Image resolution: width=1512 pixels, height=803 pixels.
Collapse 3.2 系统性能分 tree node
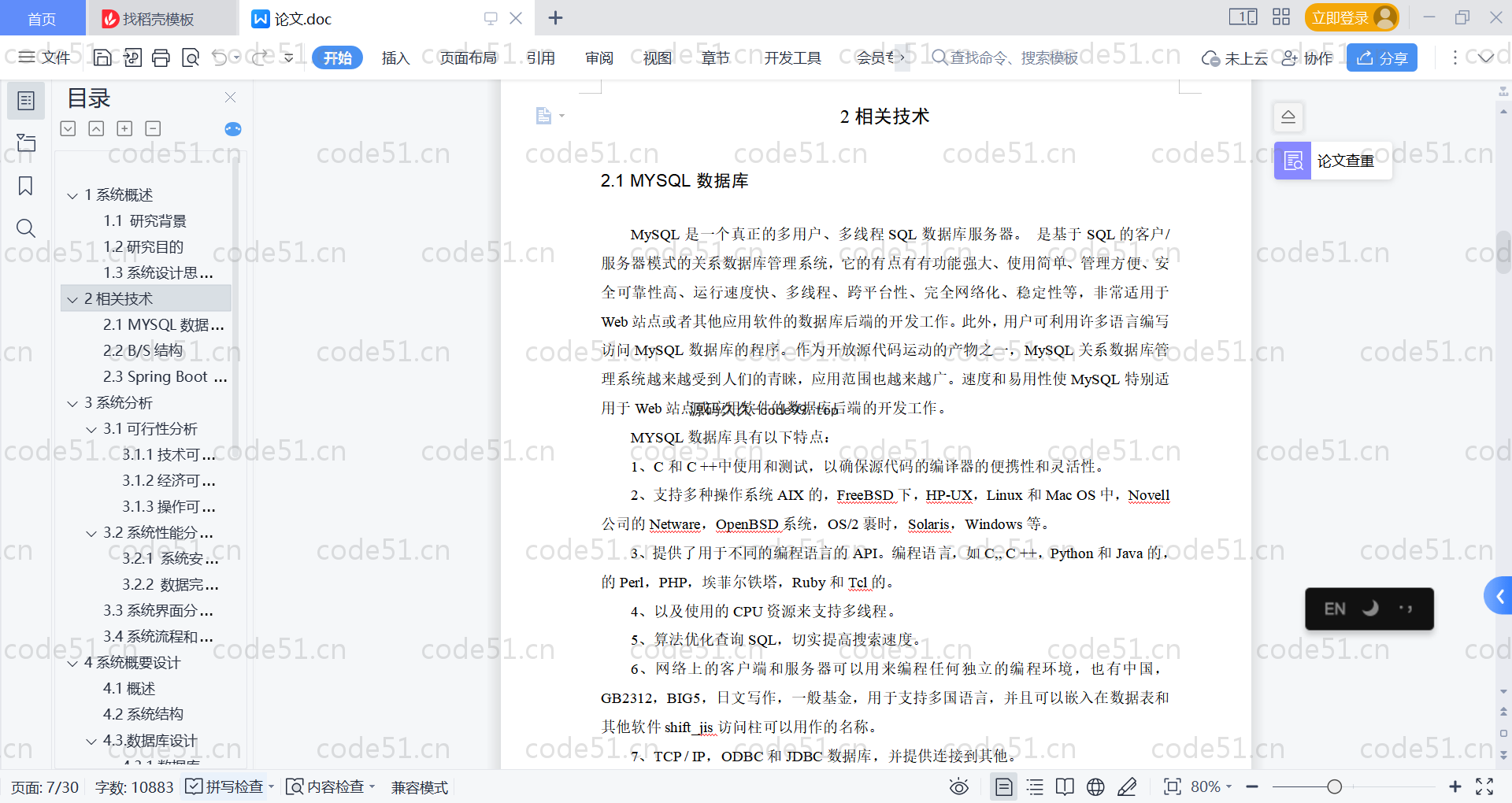91,533
